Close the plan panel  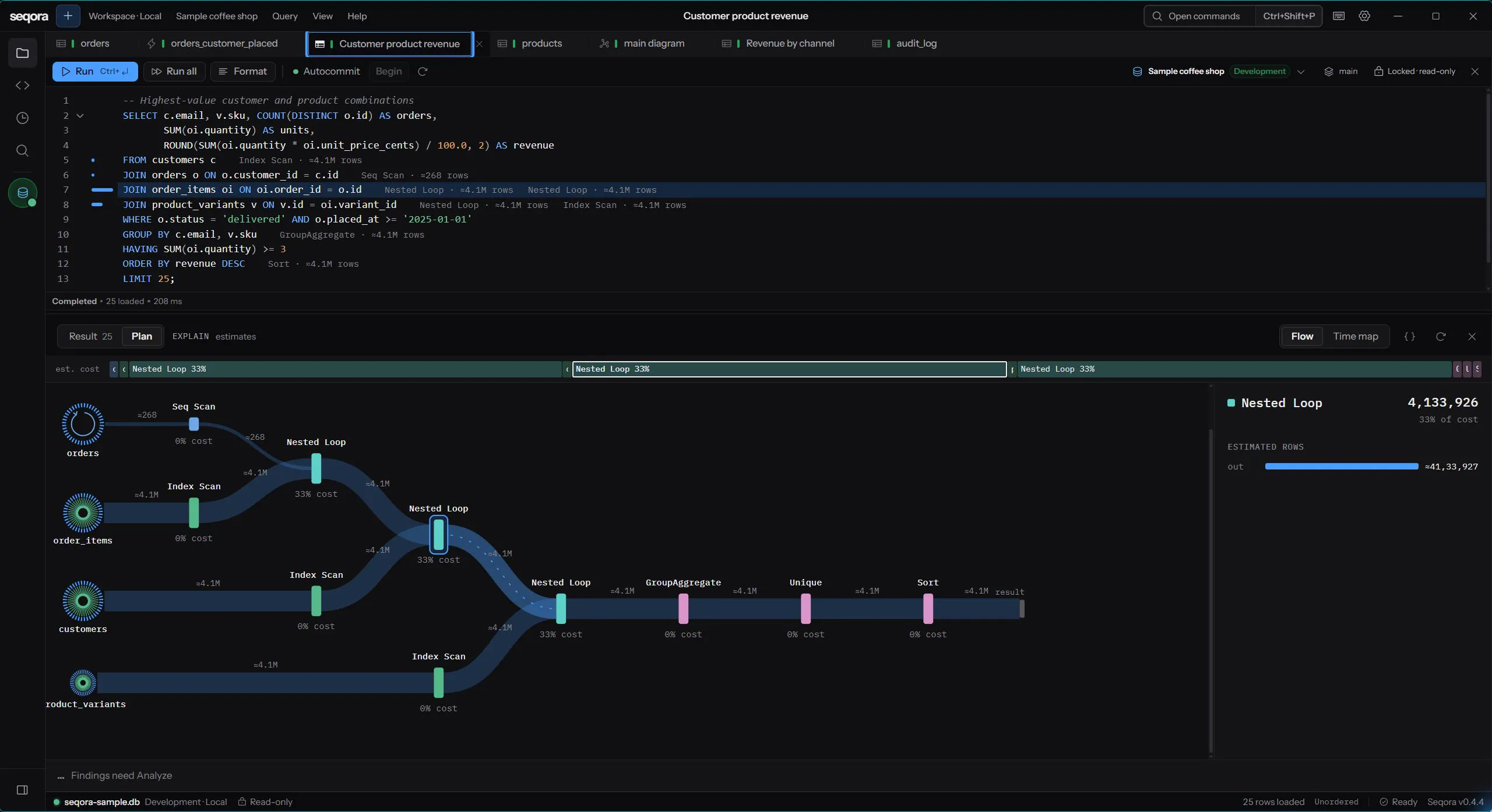tap(1472, 336)
